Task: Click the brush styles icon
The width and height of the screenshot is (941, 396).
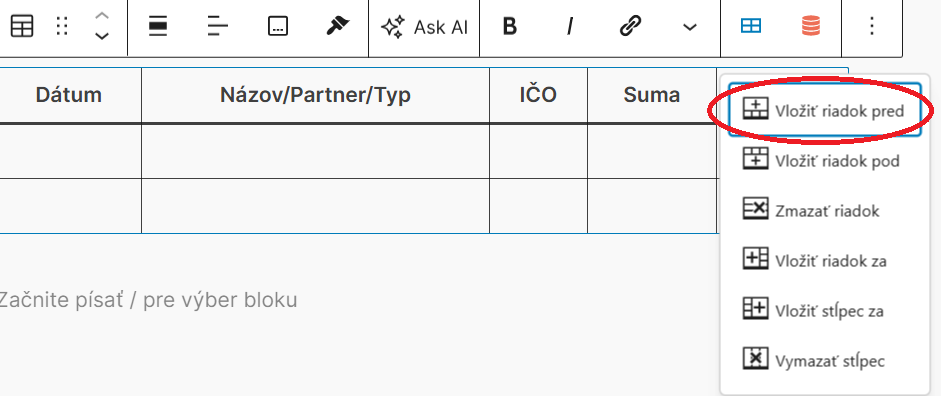Action: click(x=338, y=26)
